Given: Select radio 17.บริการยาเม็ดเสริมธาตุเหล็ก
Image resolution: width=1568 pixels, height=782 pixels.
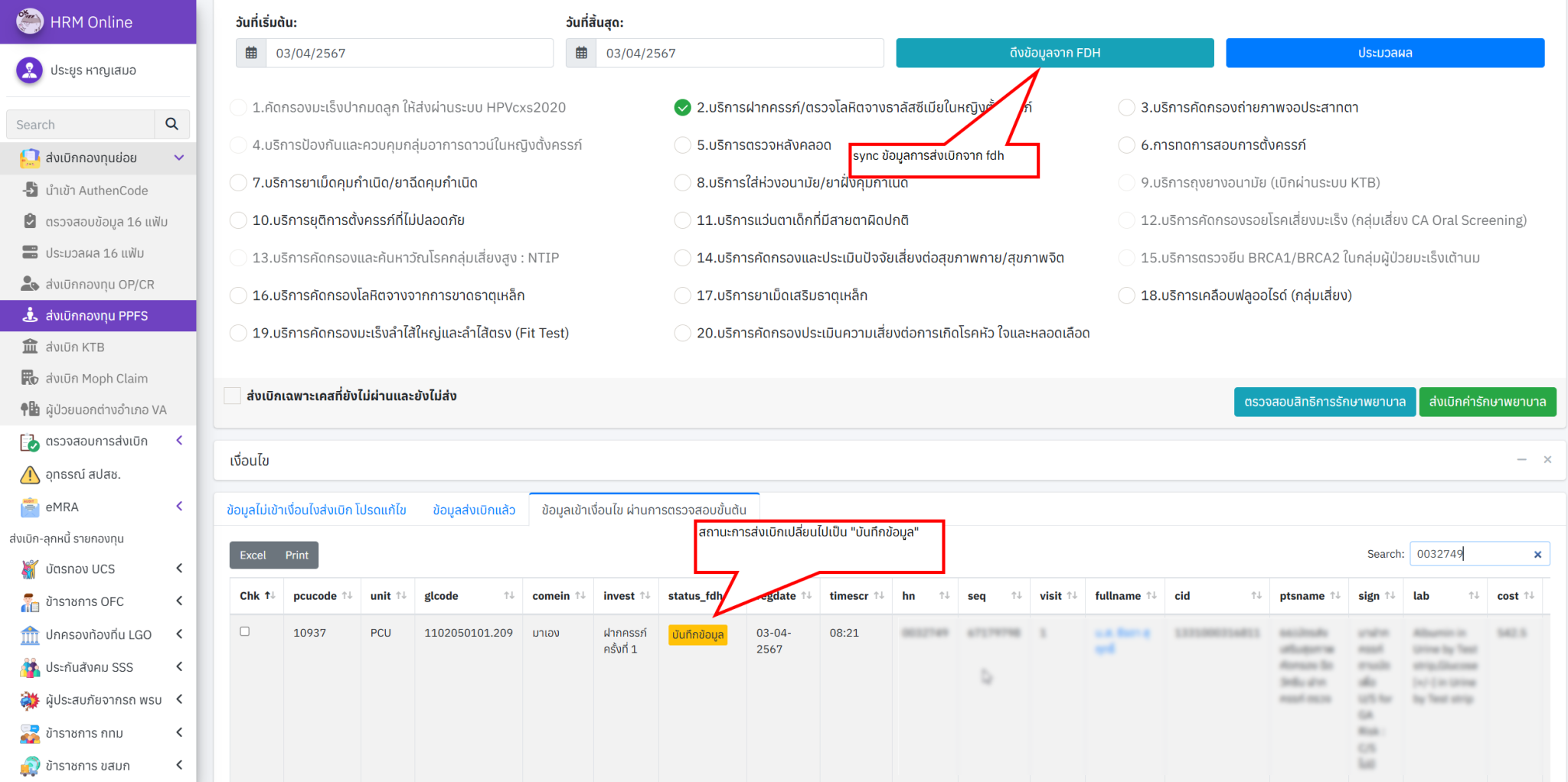Looking at the screenshot, I should [682, 295].
